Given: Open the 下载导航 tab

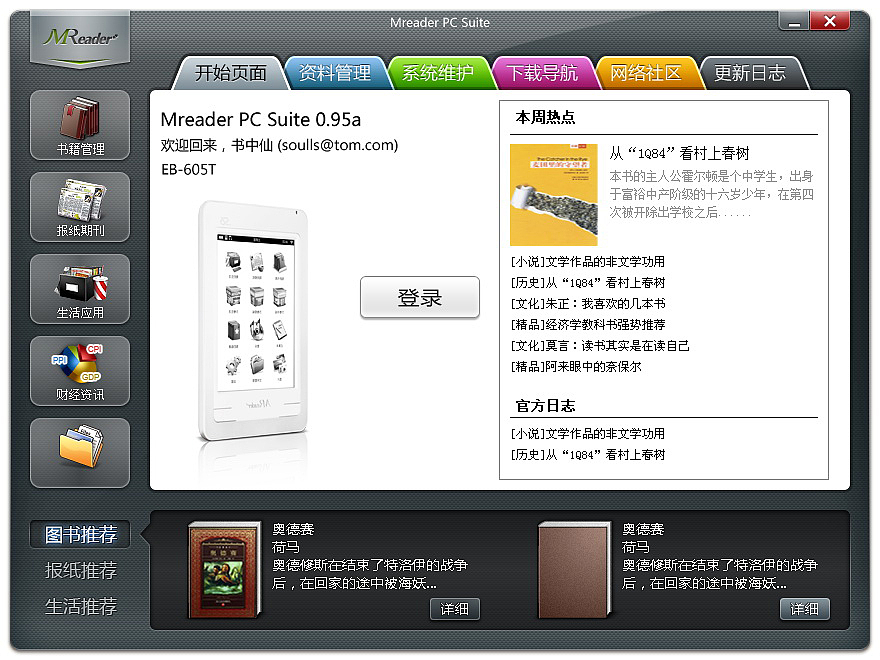Looking at the screenshot, I should coord(542,73).
